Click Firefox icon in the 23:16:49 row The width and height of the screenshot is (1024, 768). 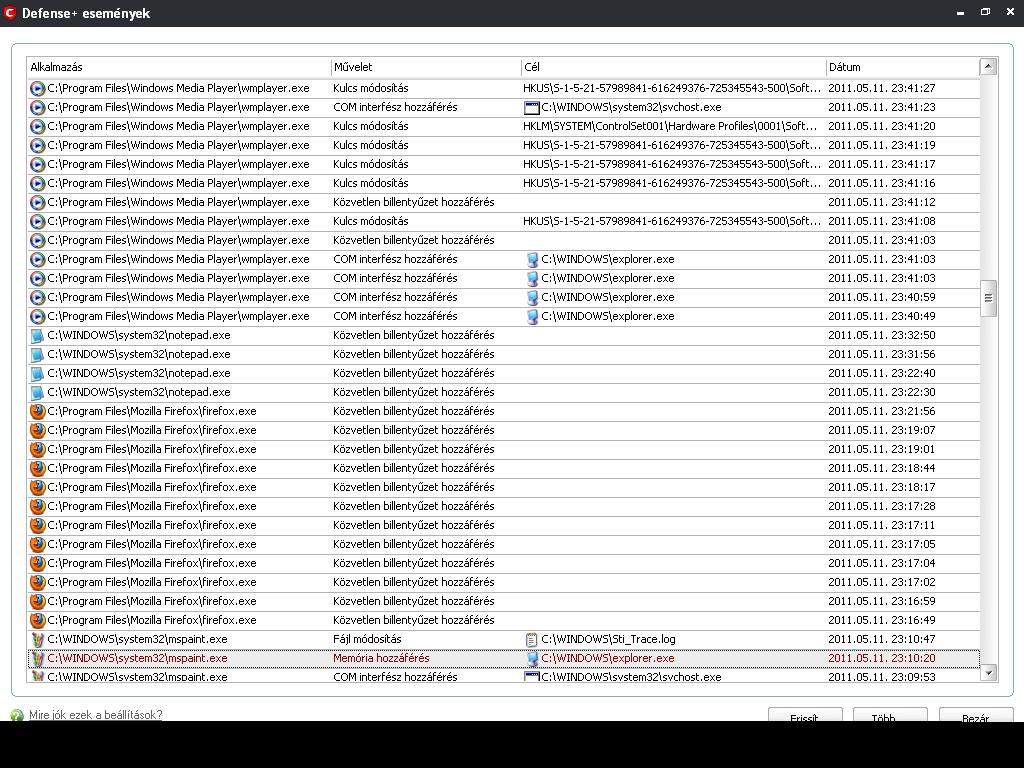[x=38, y=620]
